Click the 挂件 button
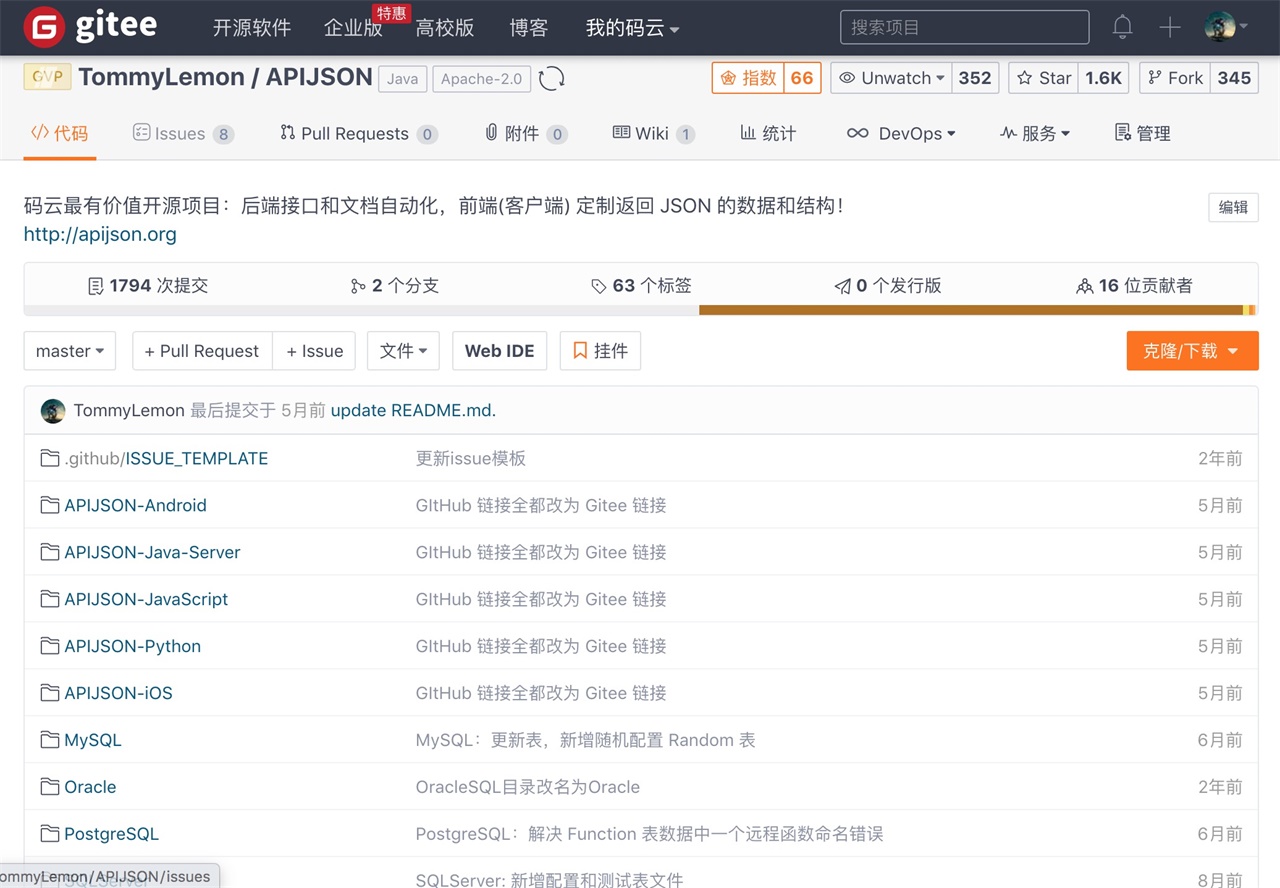This screenshot has width=1280, height=888. (600, 351)
